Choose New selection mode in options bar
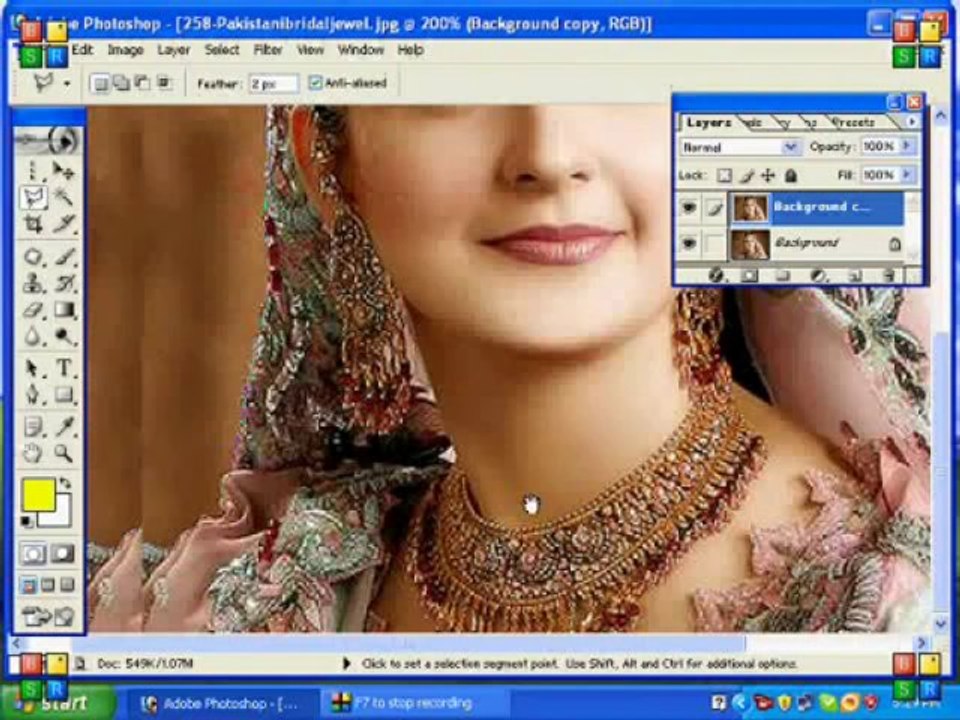 (101, 83)
